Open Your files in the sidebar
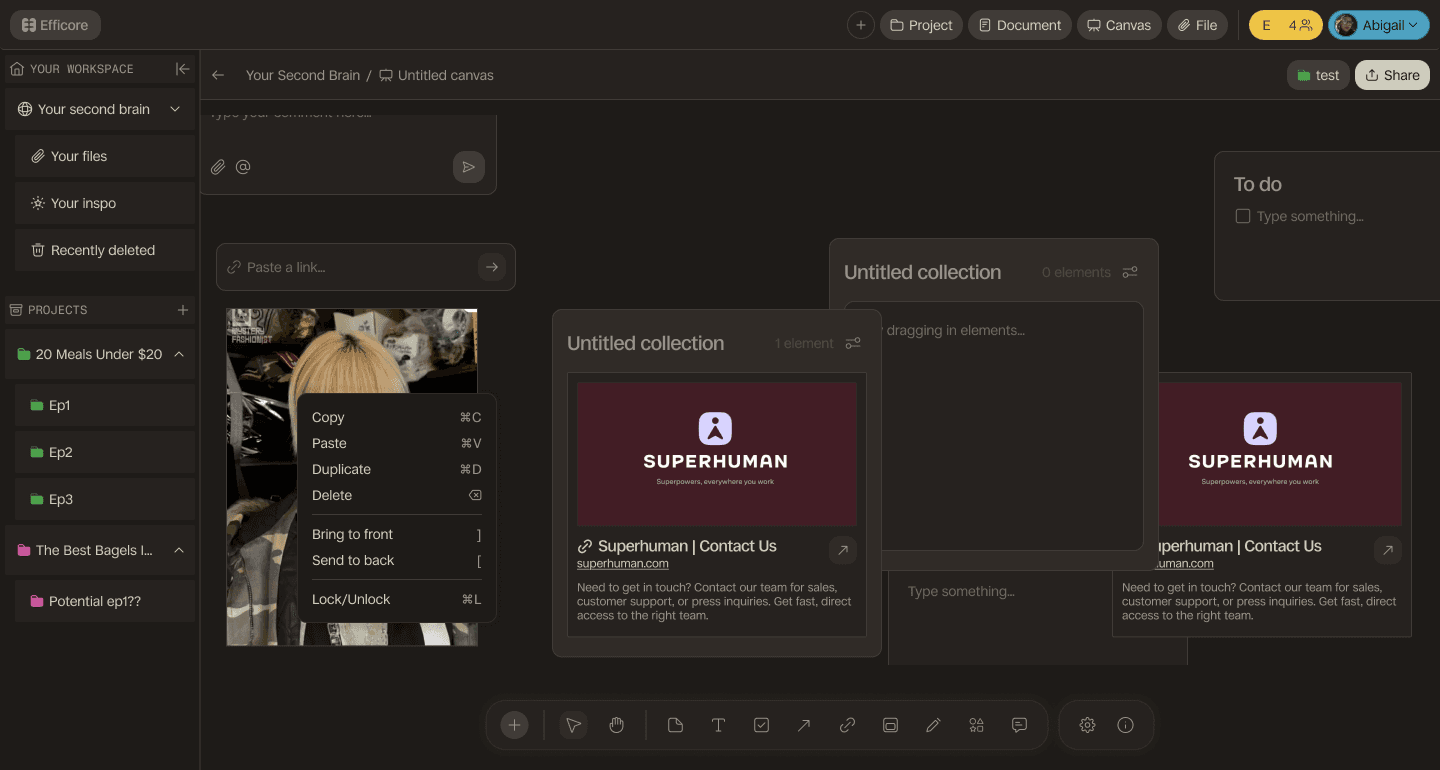This screenshot has height=770, width=1440. coord(105,156)
